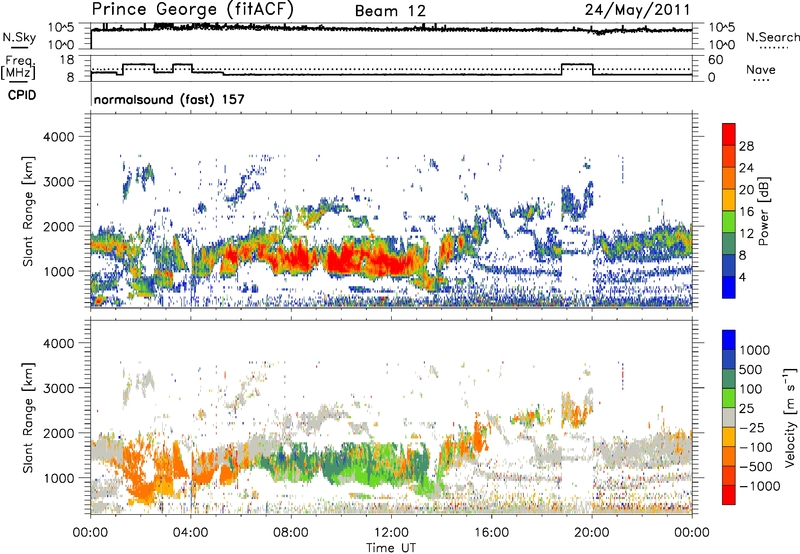The image size is (800, 554).
Task: Click the Power colorbar value '28'
Action: point(746,146)
